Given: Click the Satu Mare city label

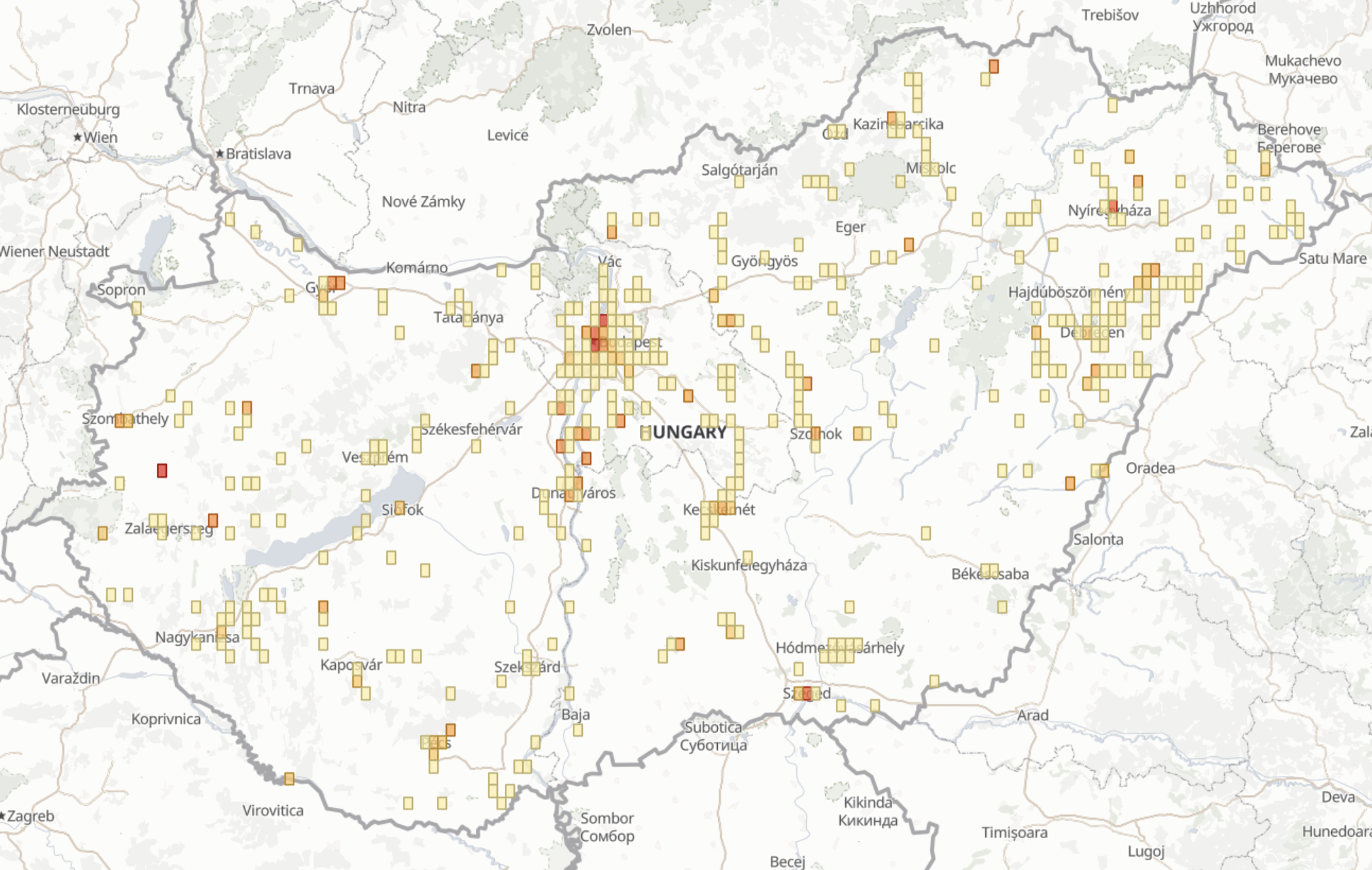Looking at the screenshot, I should (1332, 258).
